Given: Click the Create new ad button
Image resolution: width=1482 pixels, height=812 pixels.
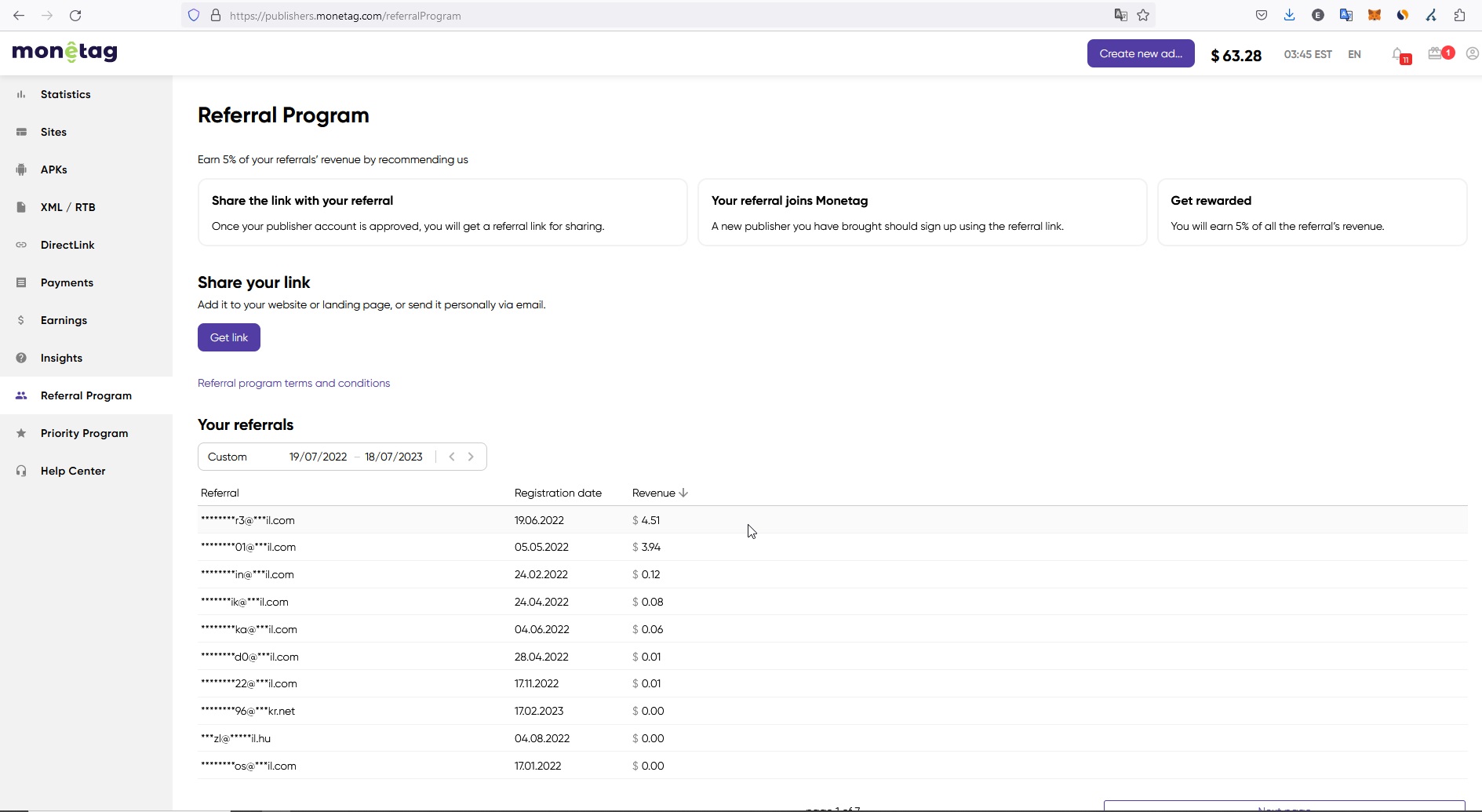Looking at the screenshot, I should coord(1140,53).
